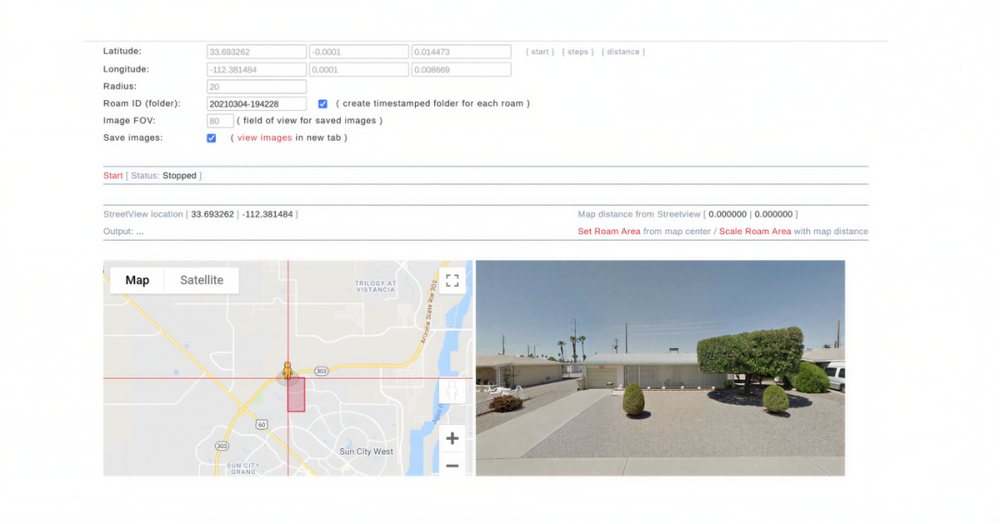This screenshot has height=524, width=1000.
Task: Uncheck create timestamped folder checkbox
Action: pyautogui.click(x=323, y=104)
